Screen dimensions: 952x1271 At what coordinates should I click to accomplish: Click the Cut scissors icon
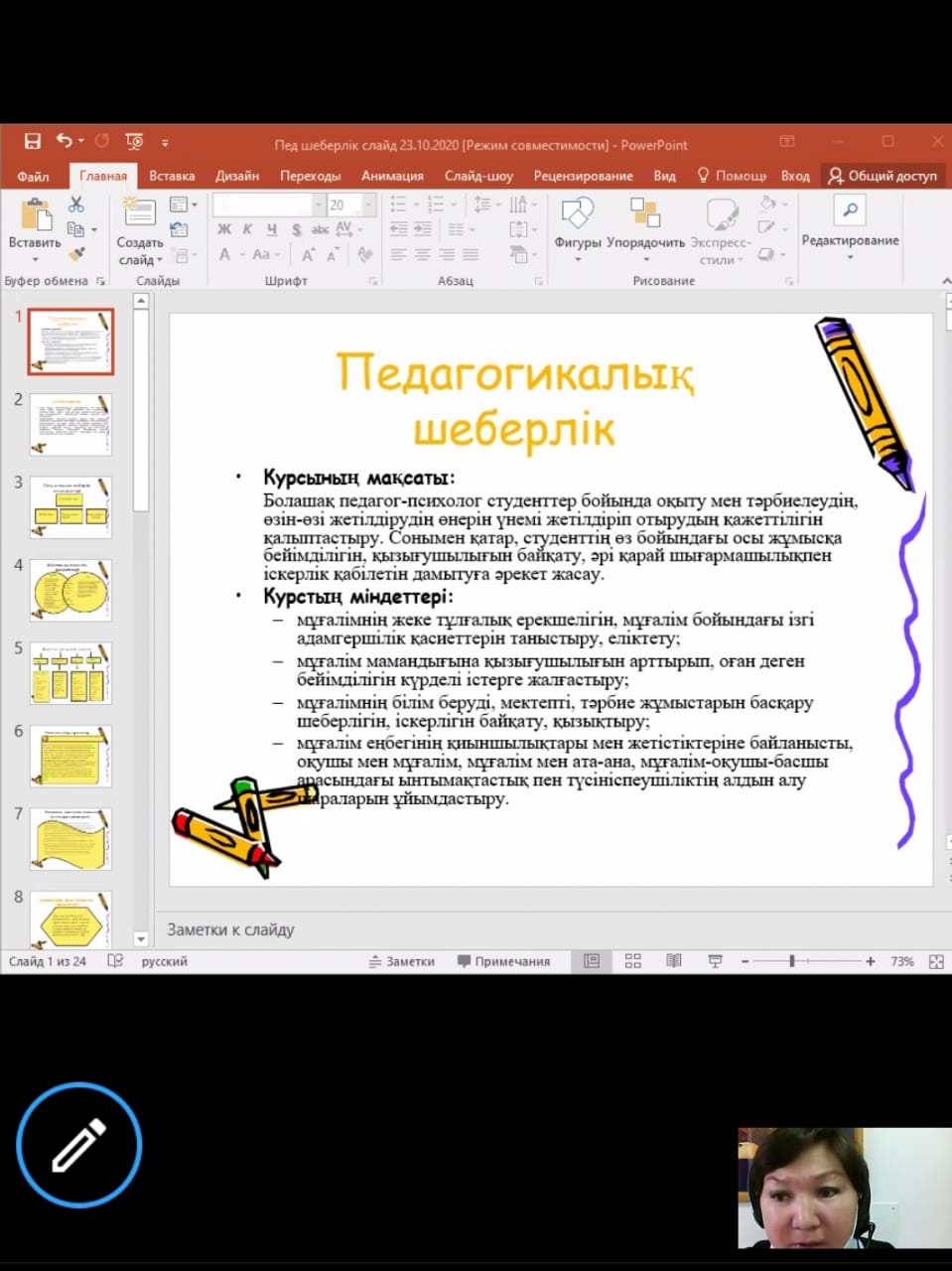pos(76,205)
